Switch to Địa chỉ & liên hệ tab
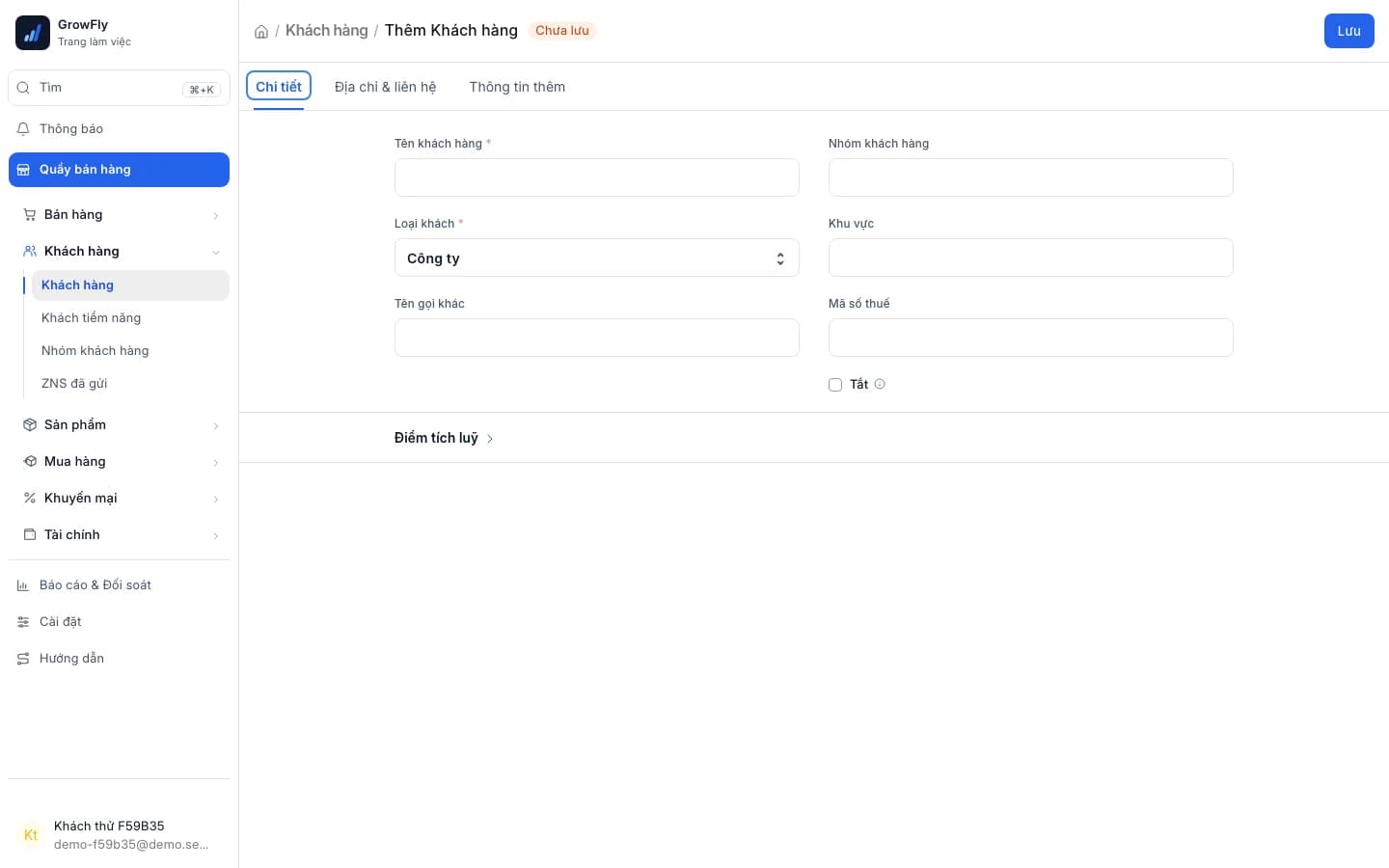Screen dimensions: 1389x868 [x=385, y=87]
